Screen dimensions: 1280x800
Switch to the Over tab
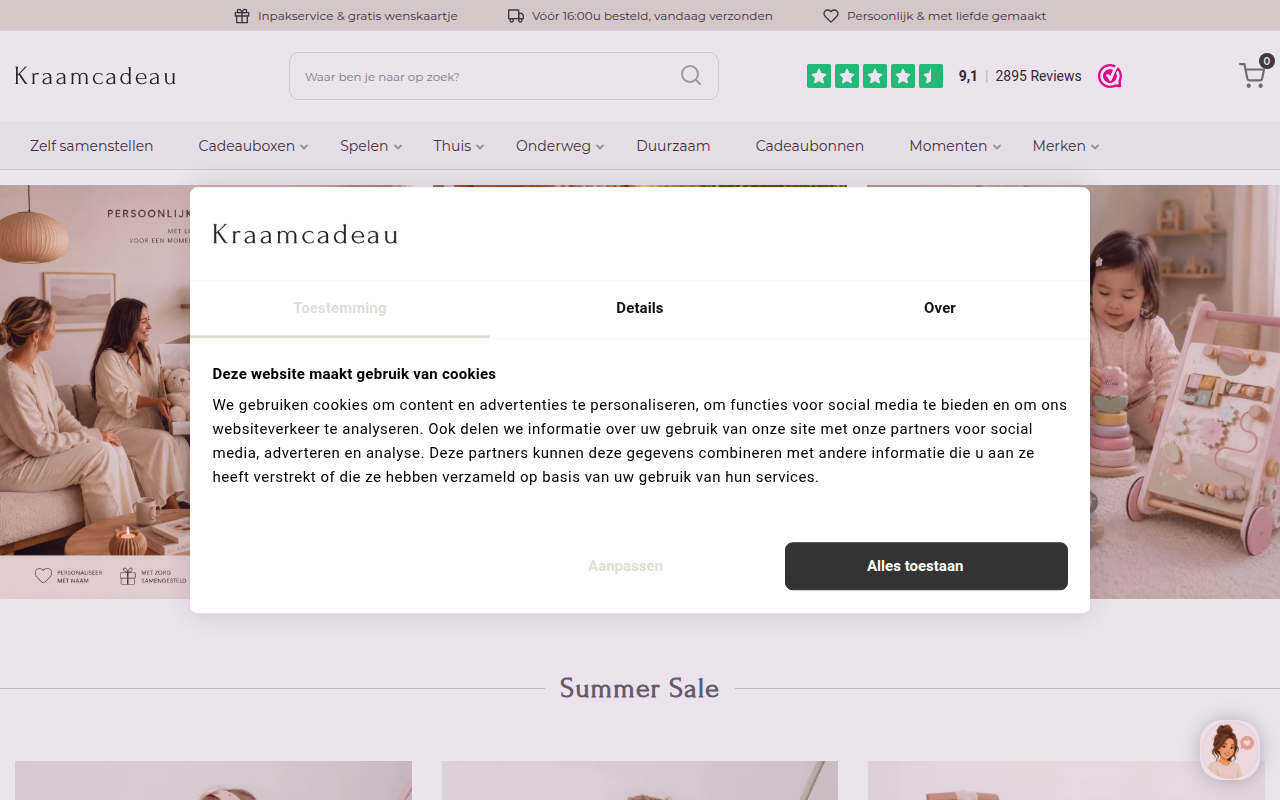point(940,308)
